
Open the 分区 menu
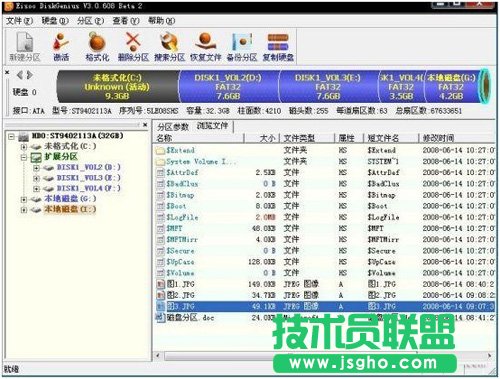[90, 21]
